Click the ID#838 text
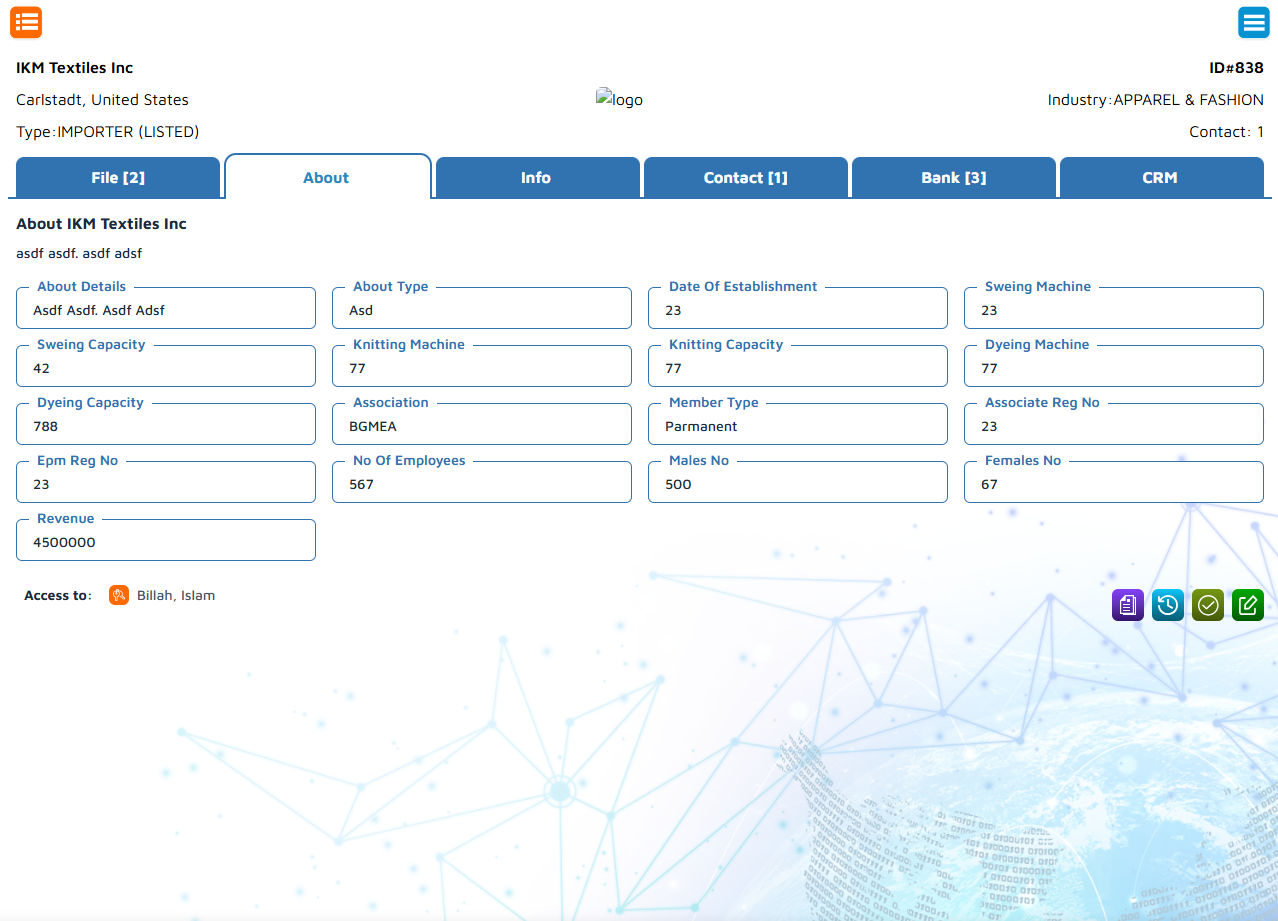 point(1236,68)
